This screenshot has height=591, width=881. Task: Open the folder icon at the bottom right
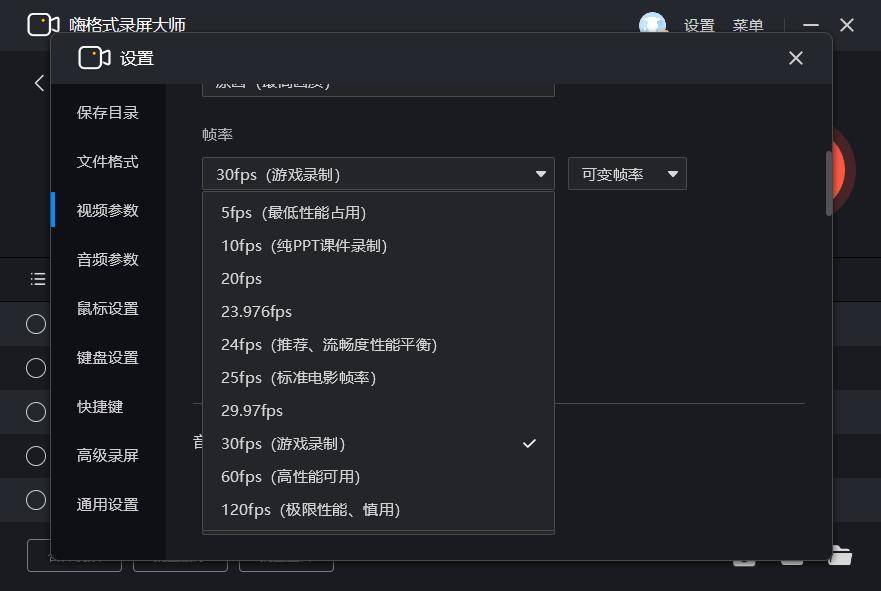(x=840, y=555)
